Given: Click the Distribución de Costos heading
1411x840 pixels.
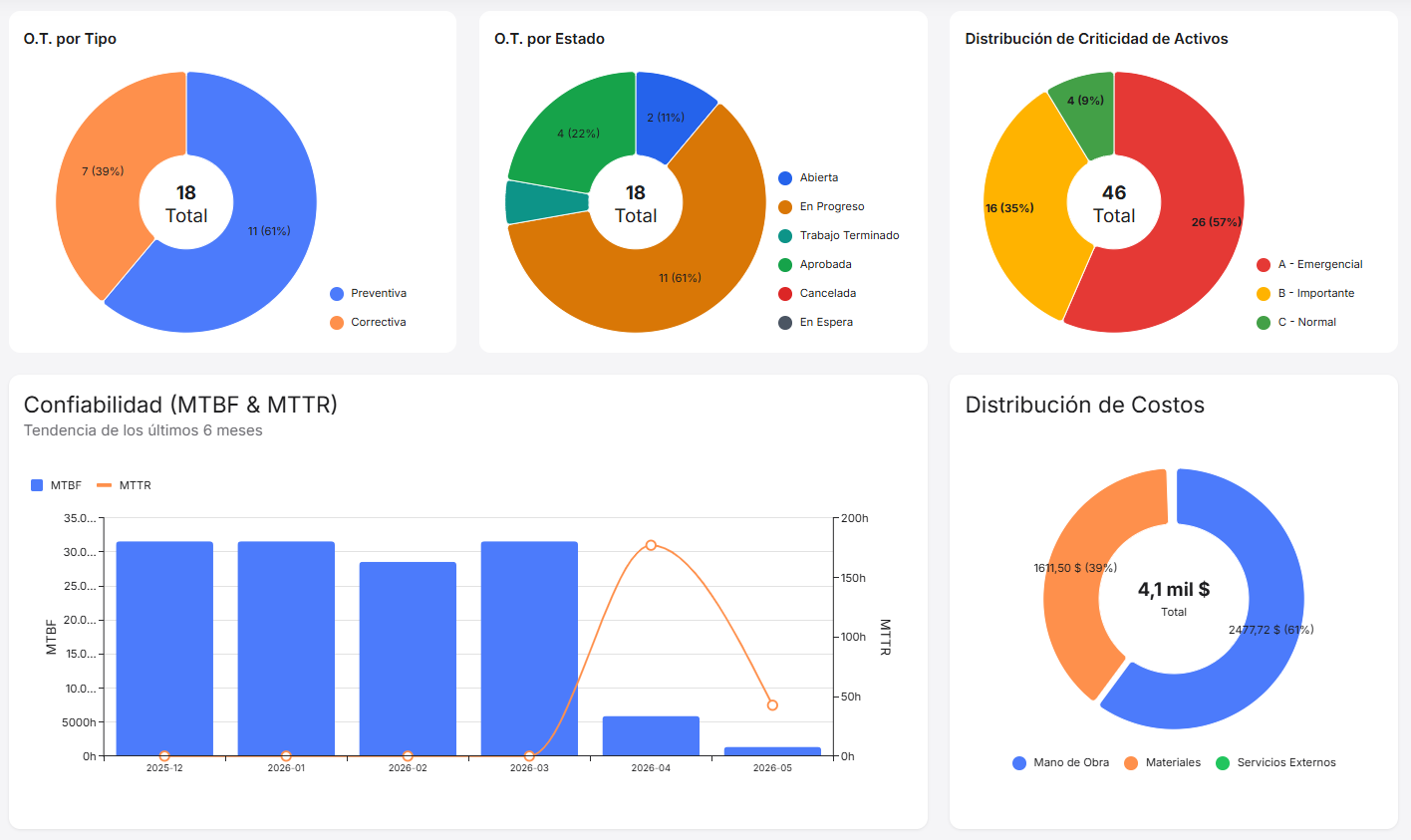Looking at the screenshot, I should (1085, 405).
